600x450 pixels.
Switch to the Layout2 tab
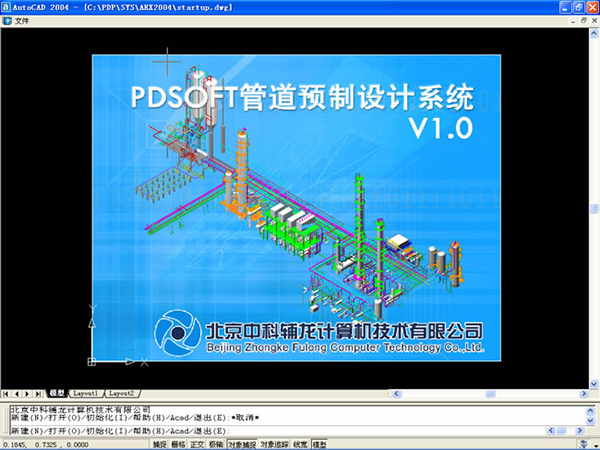(x=121, y=393)
